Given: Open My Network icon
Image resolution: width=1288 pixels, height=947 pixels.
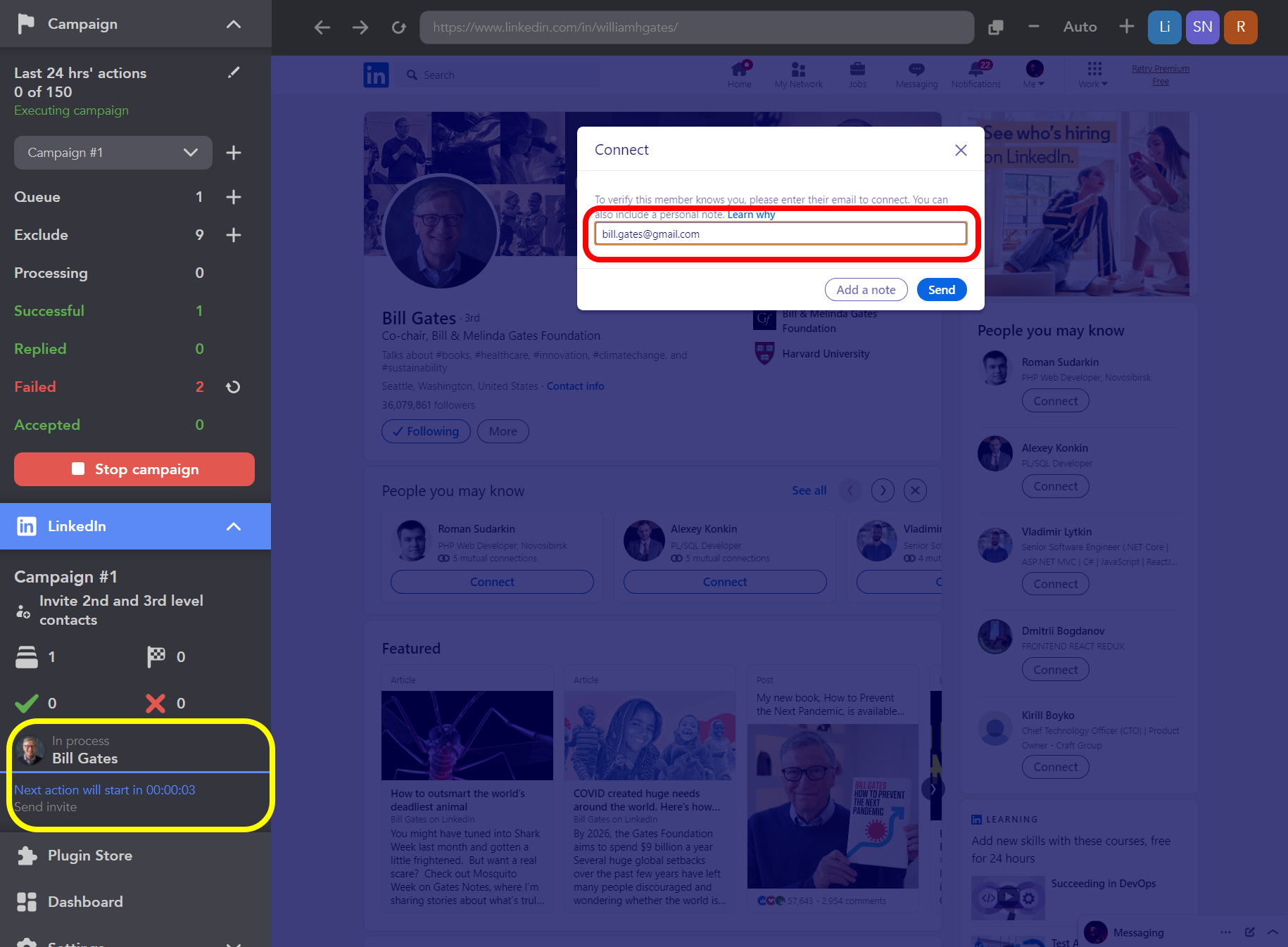Looking at the screenshot, I should pos(798,75).
